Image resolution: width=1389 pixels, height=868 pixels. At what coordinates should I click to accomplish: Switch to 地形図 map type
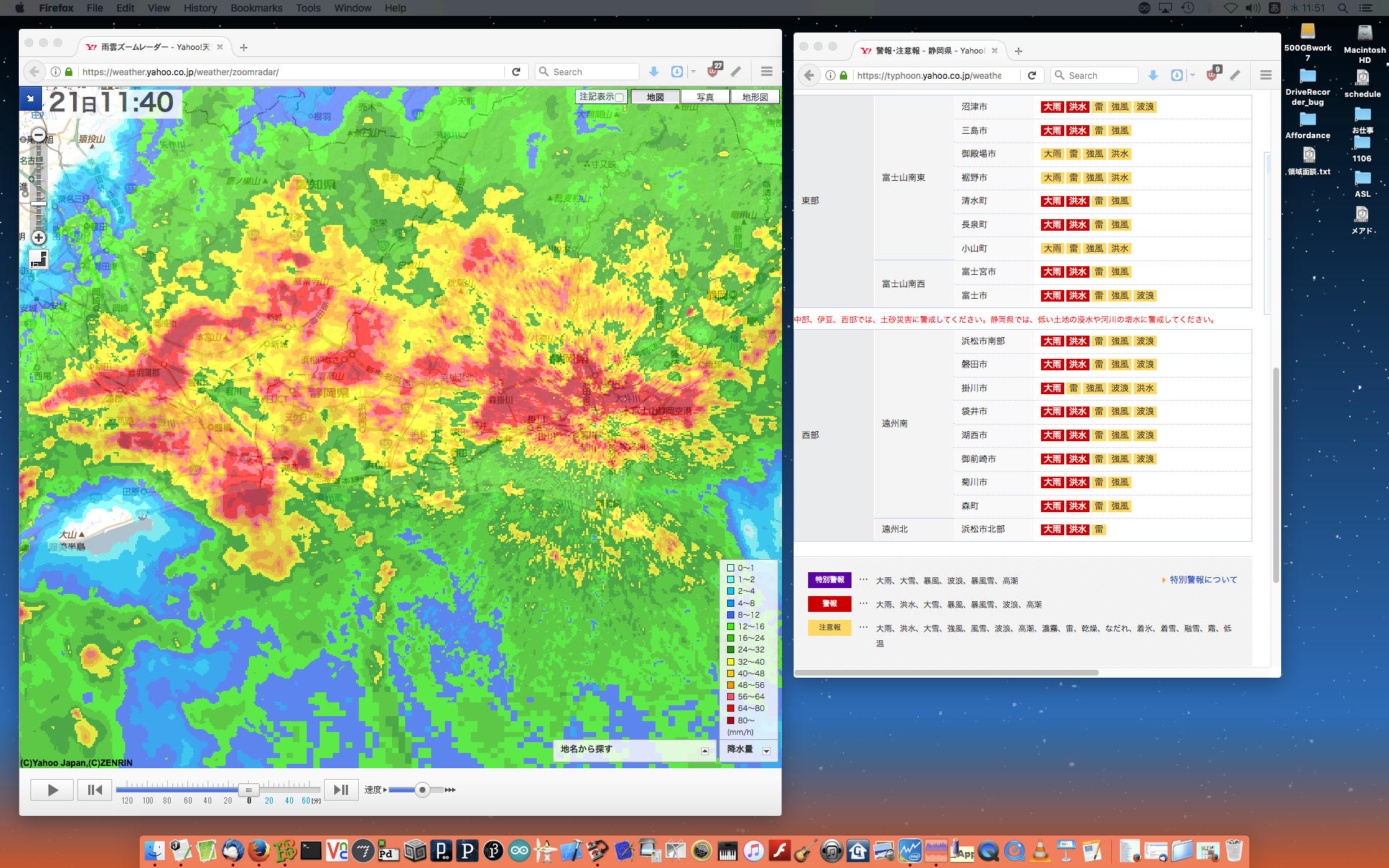click(755, 97)
